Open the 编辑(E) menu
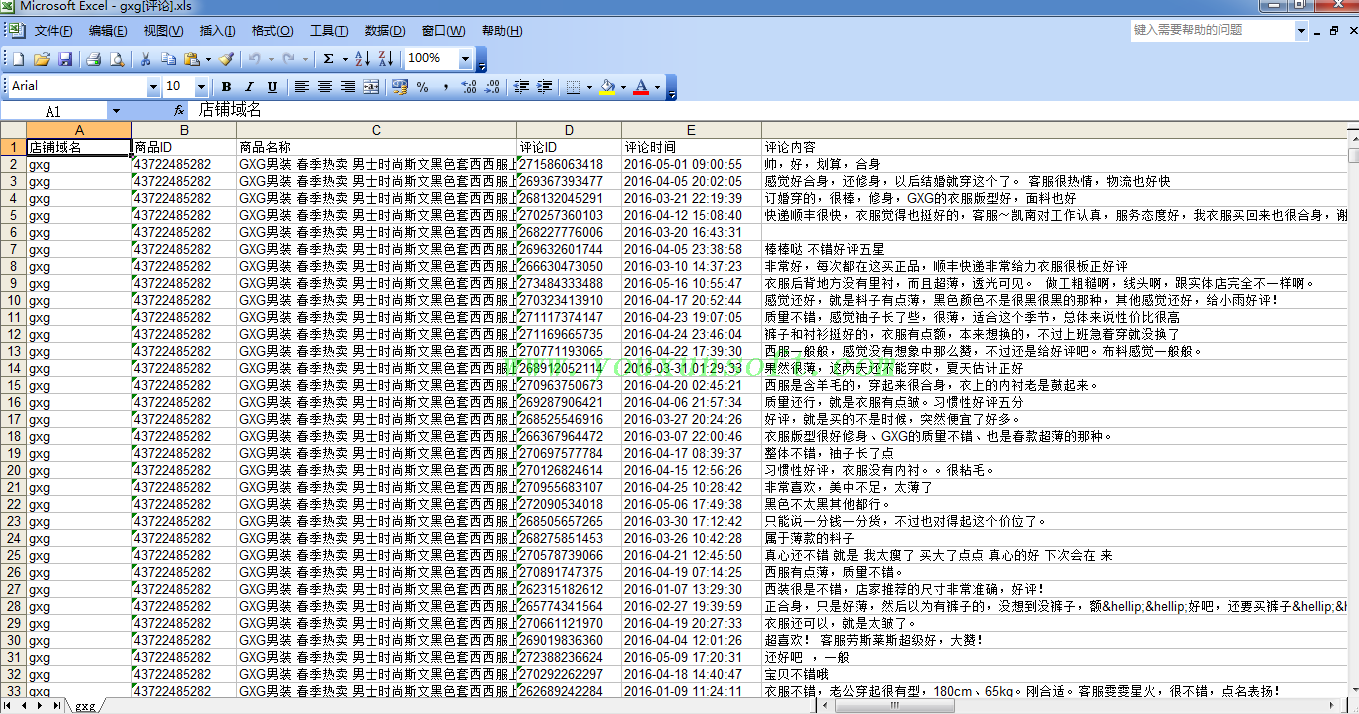Image resolution: width=1359 pixels, height=714 pixels. coord(108,31)
